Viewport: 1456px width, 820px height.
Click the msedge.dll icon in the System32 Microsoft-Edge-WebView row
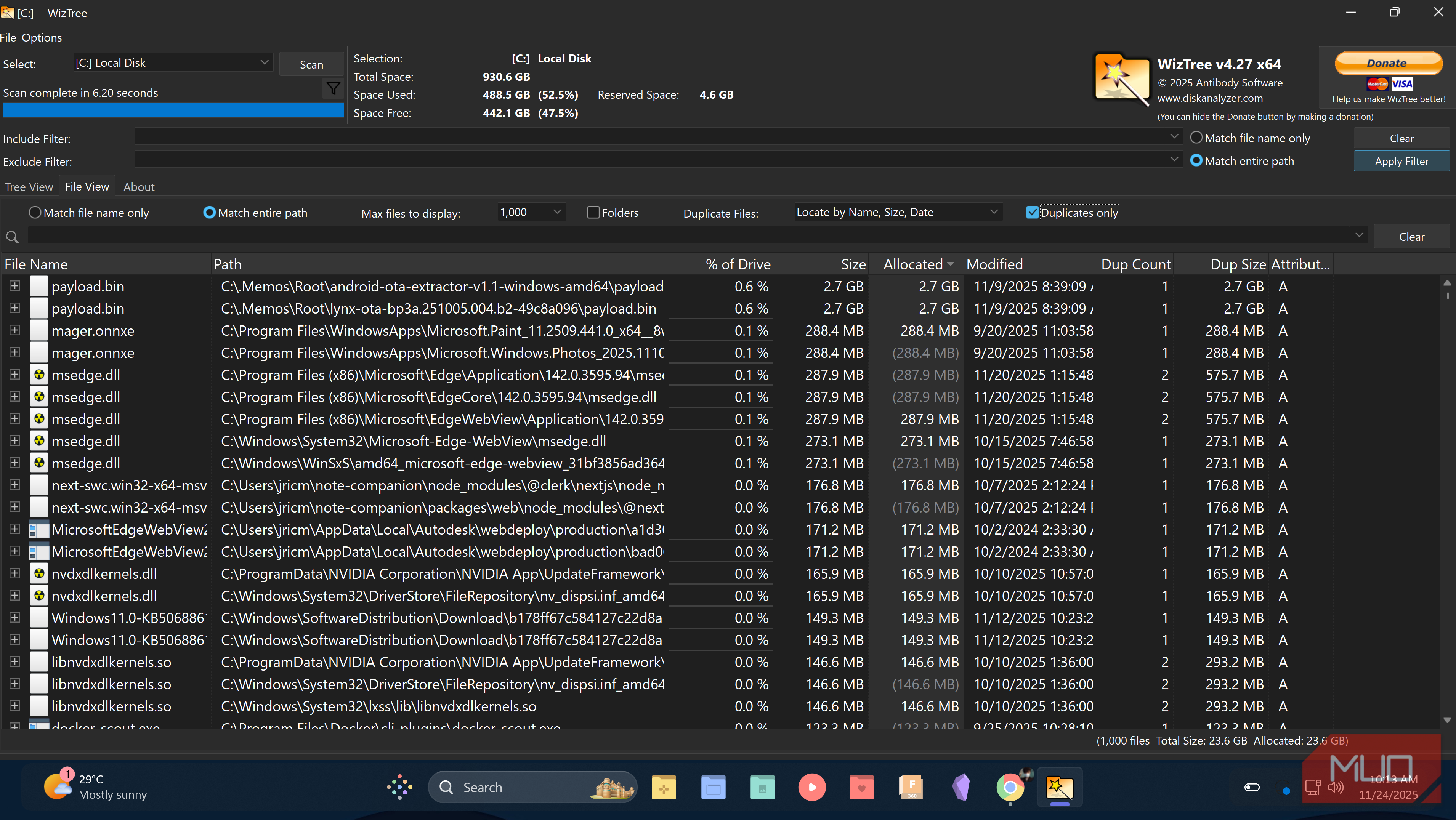tap(39, 441)
